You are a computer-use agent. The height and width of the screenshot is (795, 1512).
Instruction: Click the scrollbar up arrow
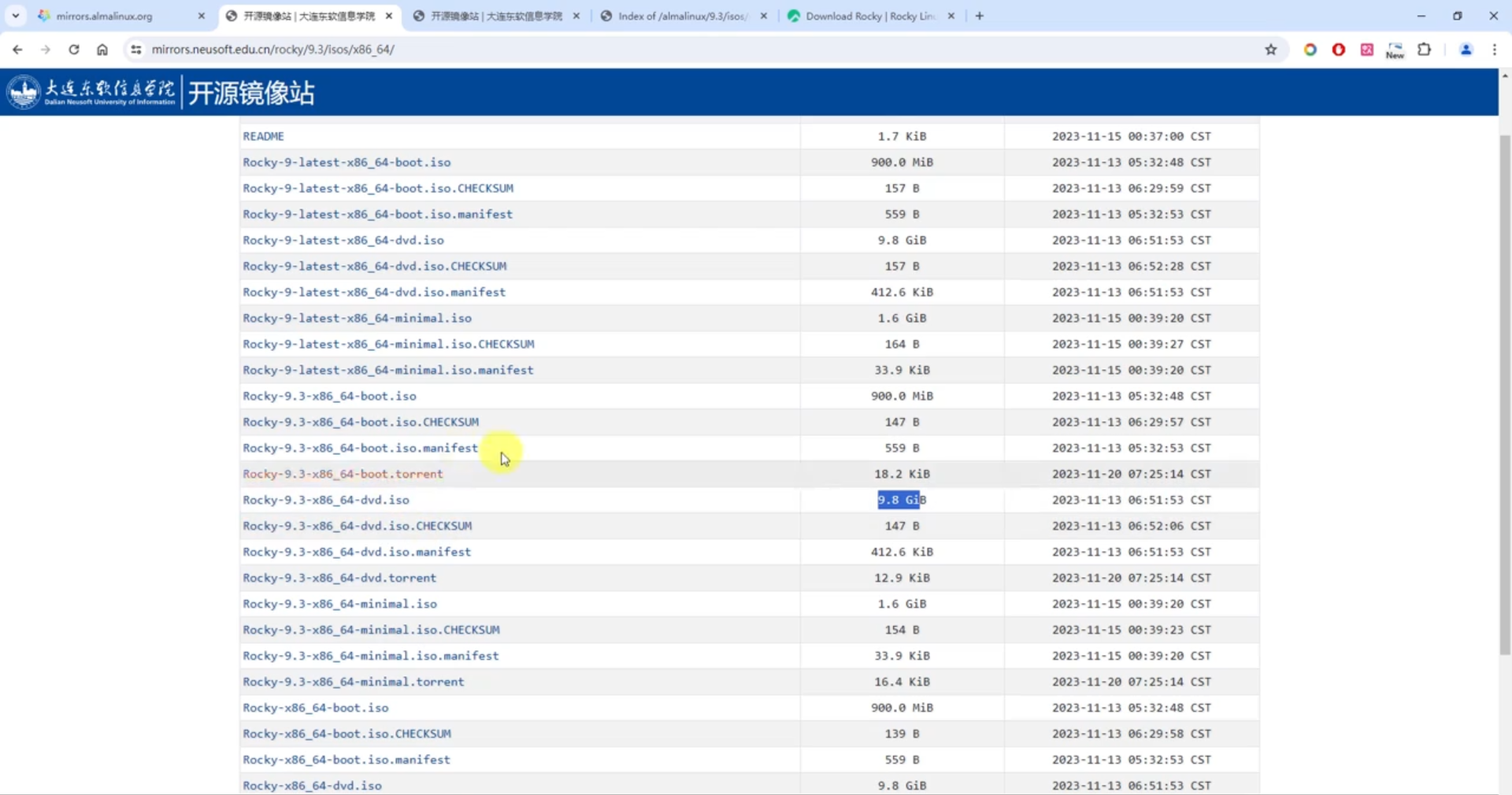(x=1505, y=76)
